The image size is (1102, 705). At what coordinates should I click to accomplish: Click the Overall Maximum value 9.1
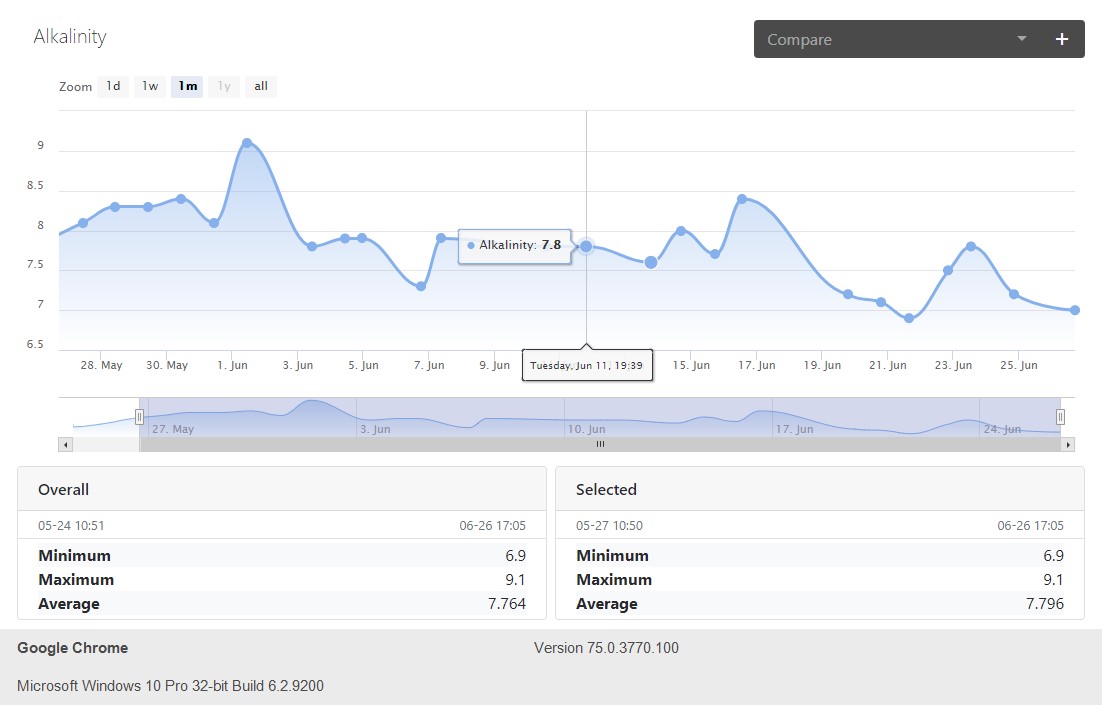(x=515, y=580)
